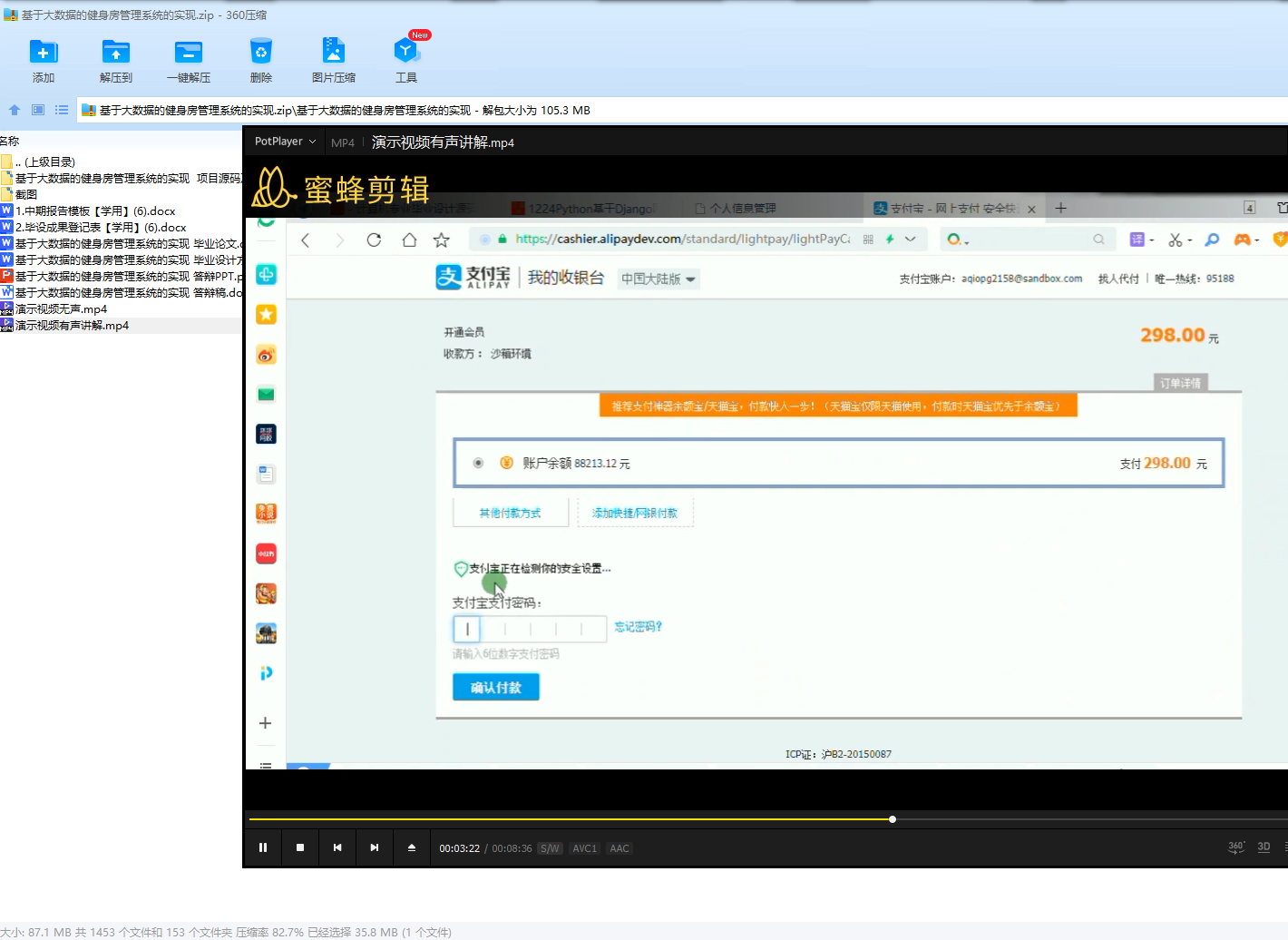Select the 账户余额 payment radio button

[x=478, y=463]
